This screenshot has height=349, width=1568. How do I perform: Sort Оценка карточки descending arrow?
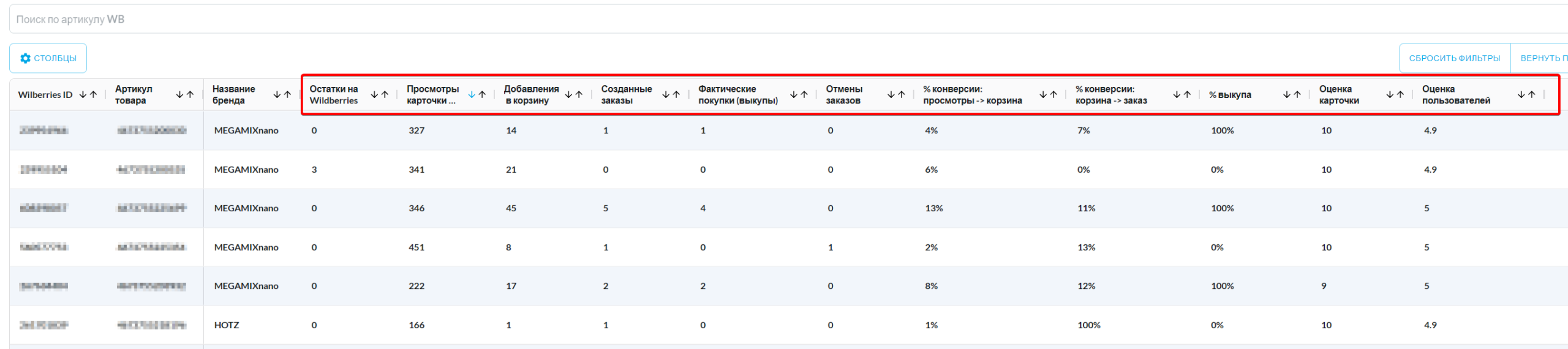(x=1390, y=95)
